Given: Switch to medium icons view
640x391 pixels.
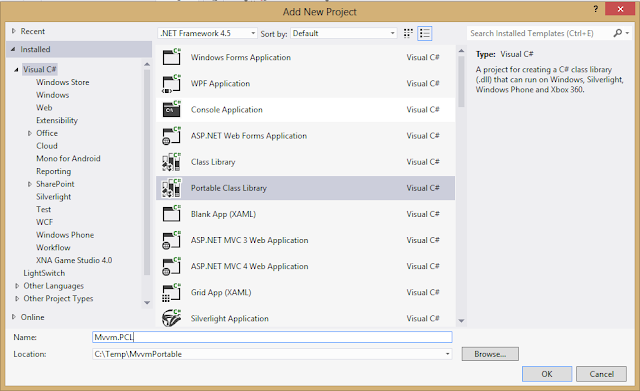Looking at the screenshot, I should 408,33.
